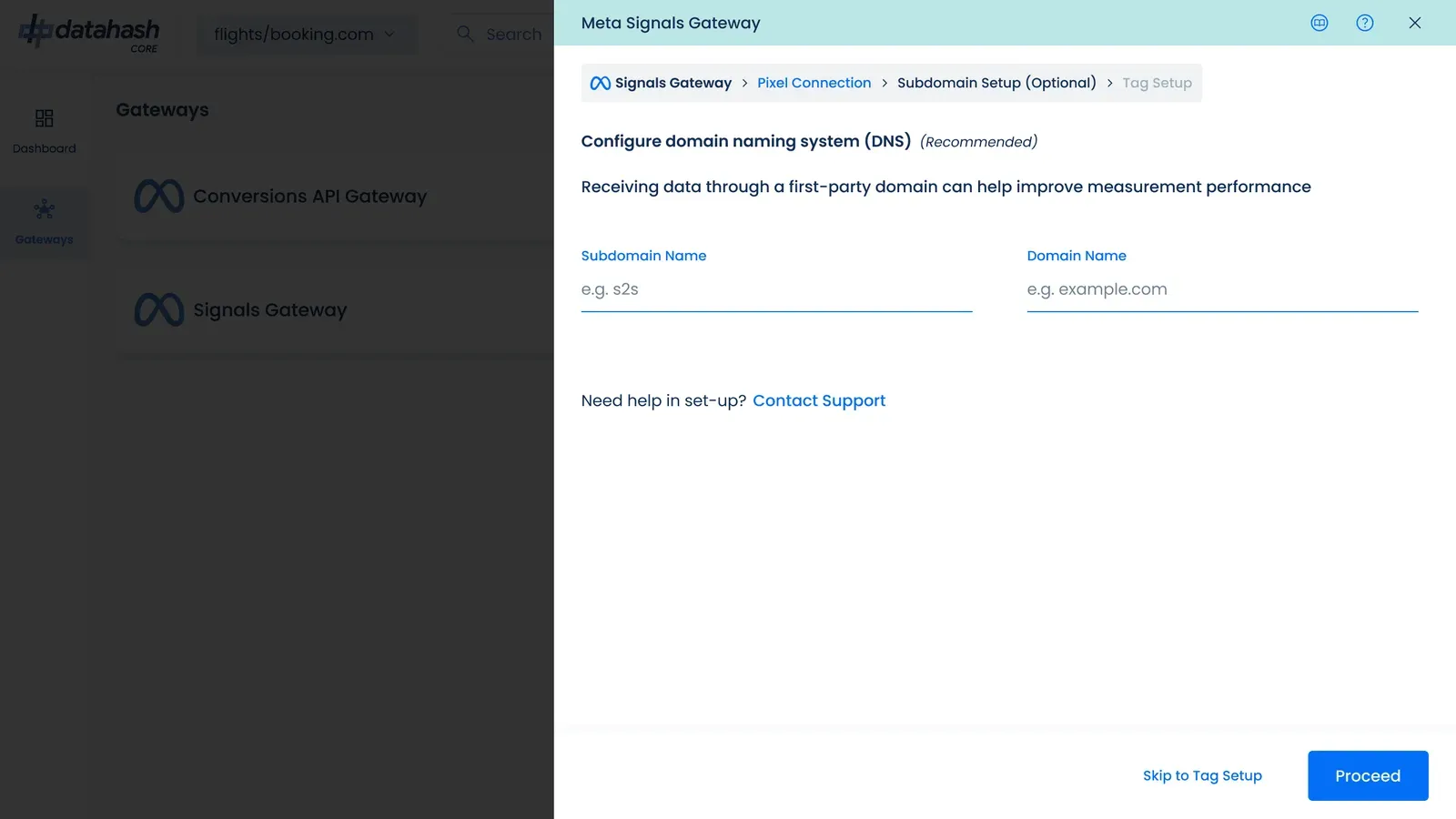Click the Configure domain naming system (DNS) heading
This screenshot has height=819, width=1456.
tap(746, 141)
